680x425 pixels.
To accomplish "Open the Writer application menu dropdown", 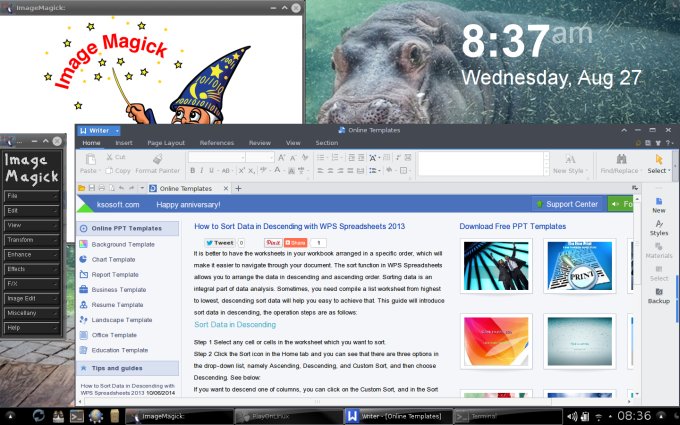I will coord(117,131).
